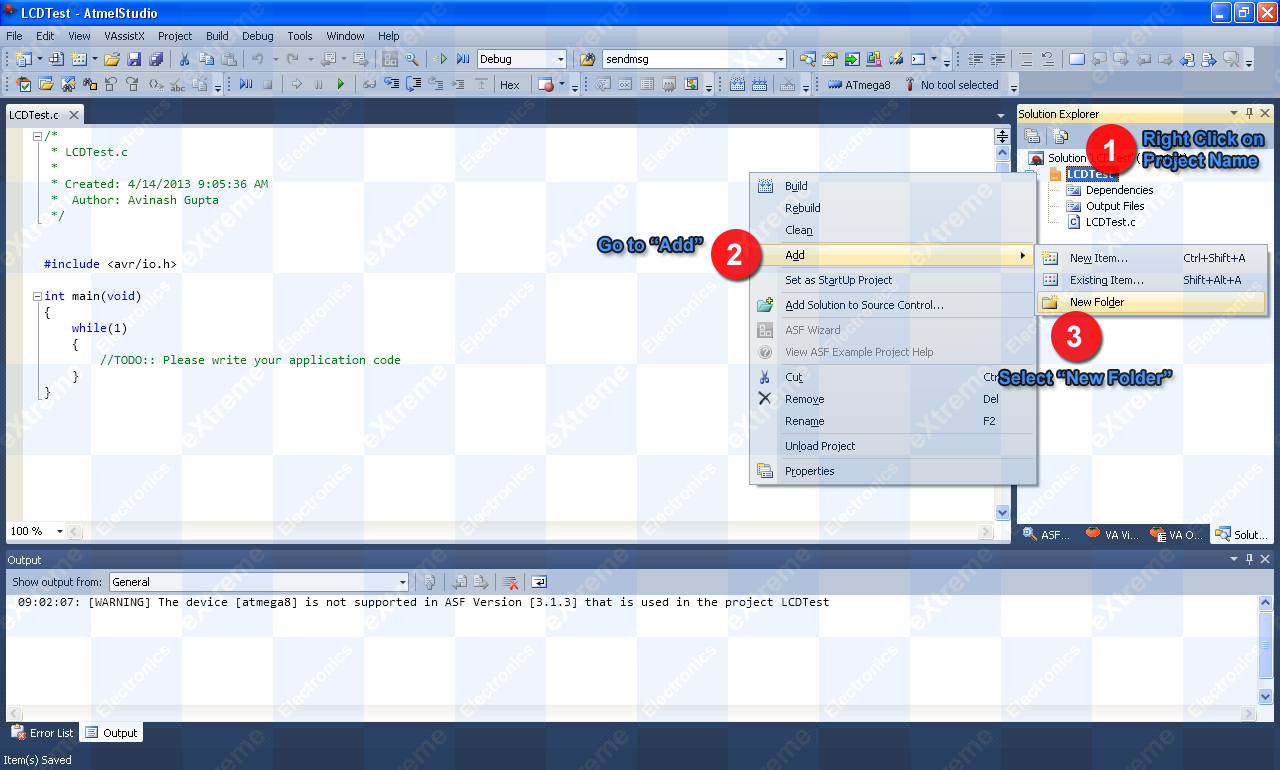
Task: Open the VAssistX menu
Action: 124,36
